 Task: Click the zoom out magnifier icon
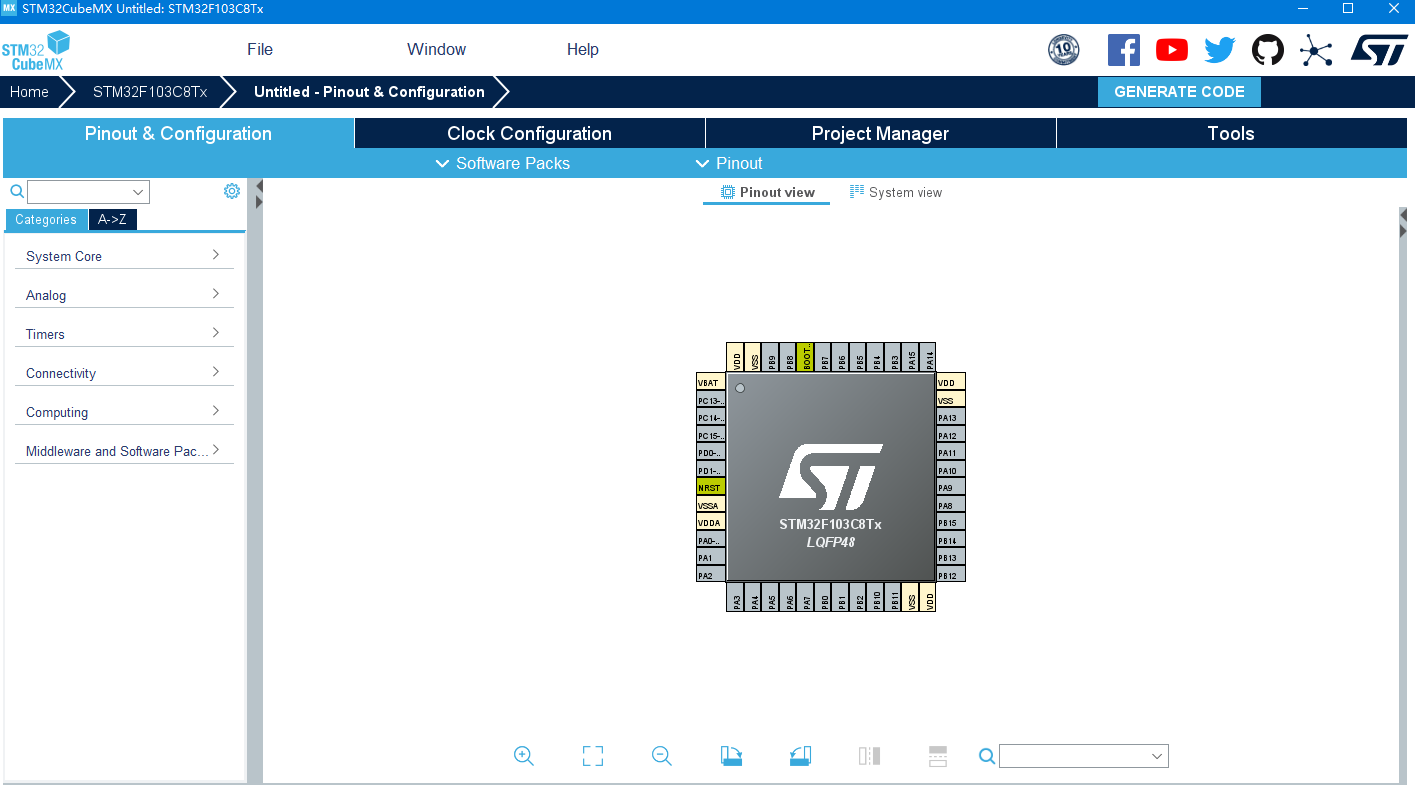tap(661, 756)
